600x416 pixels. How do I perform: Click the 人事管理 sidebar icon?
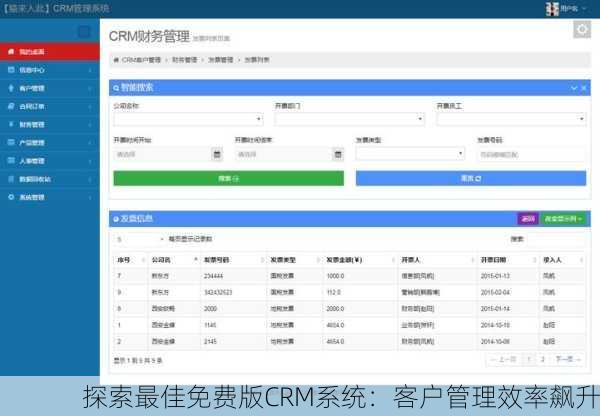click(x=11, y=160)
